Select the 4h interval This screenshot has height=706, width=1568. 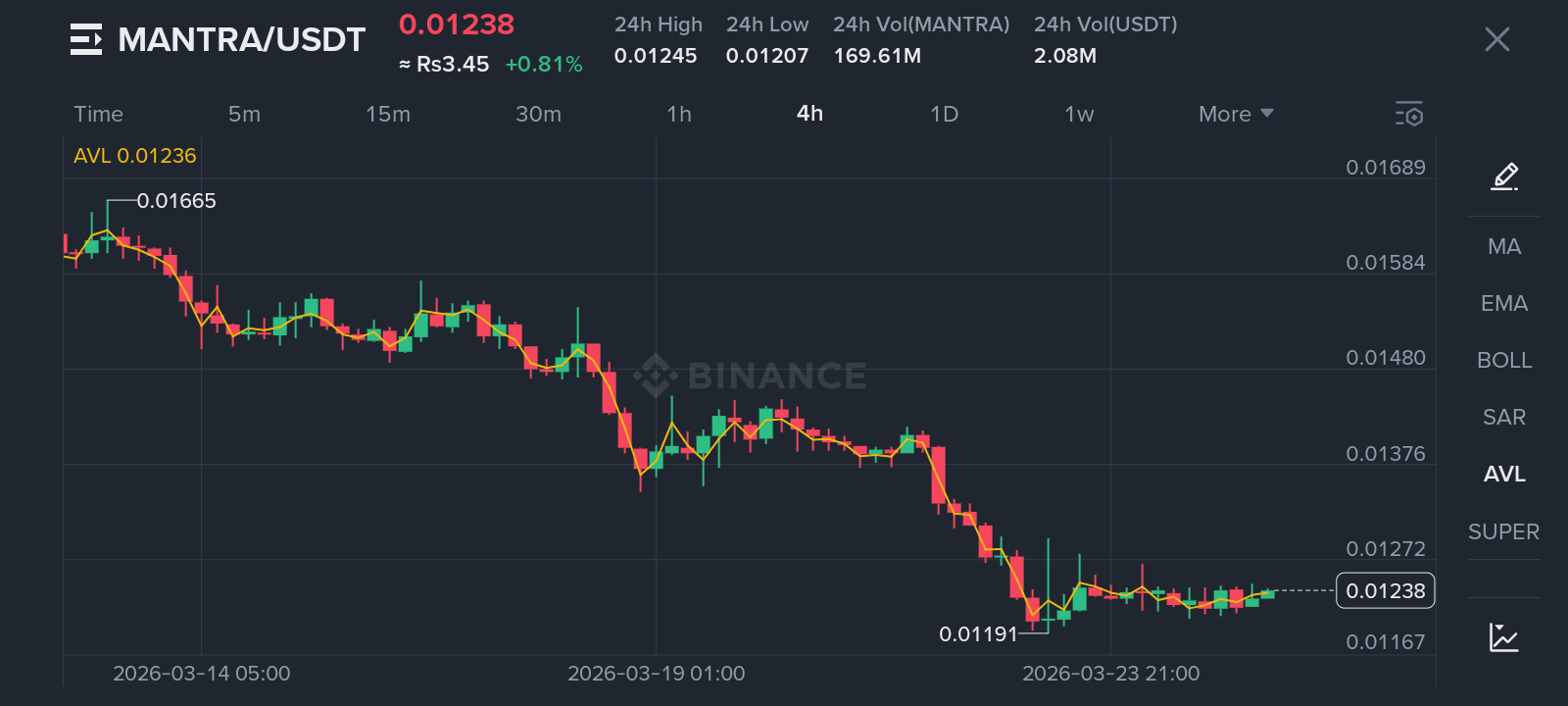809,114
